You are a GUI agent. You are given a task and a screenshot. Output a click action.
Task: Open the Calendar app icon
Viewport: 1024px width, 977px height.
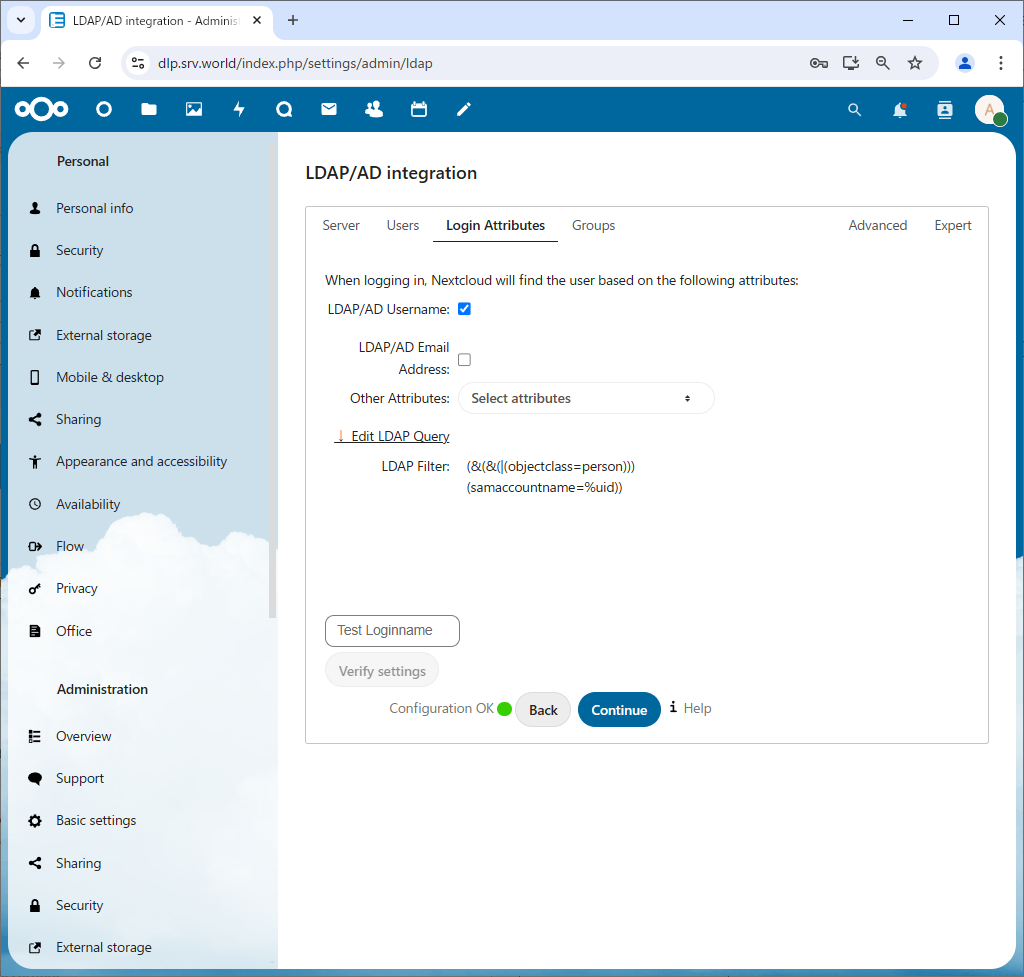(419, 109)
